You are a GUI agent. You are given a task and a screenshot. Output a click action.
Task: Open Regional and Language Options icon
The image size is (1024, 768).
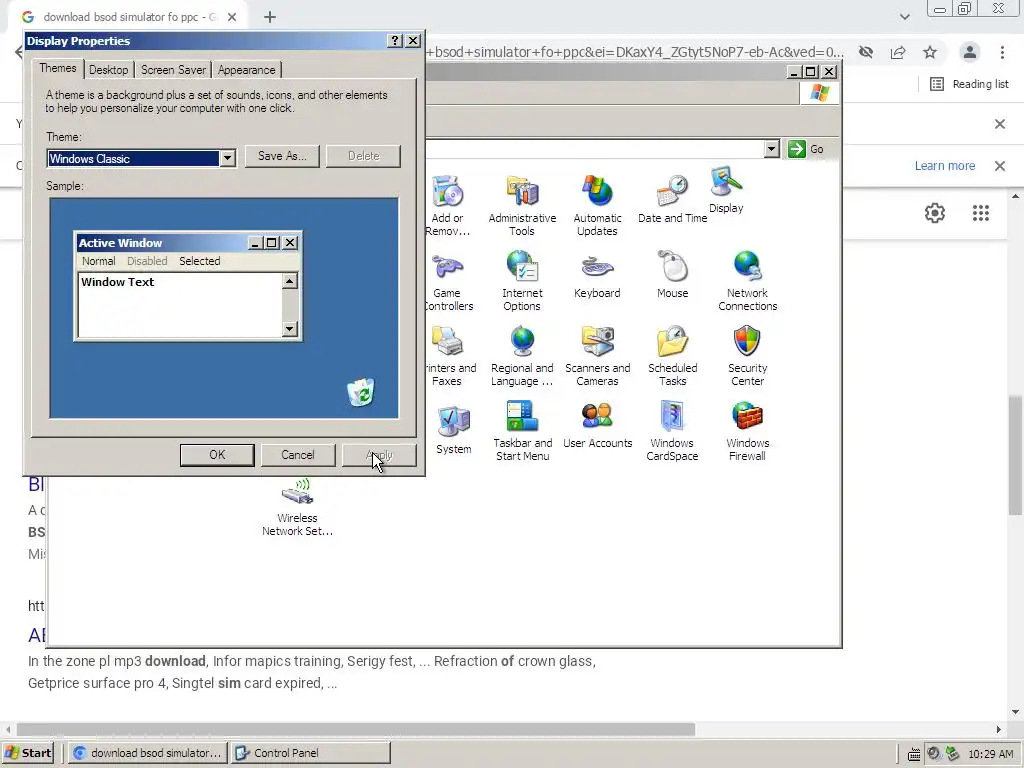coord(522,356)
